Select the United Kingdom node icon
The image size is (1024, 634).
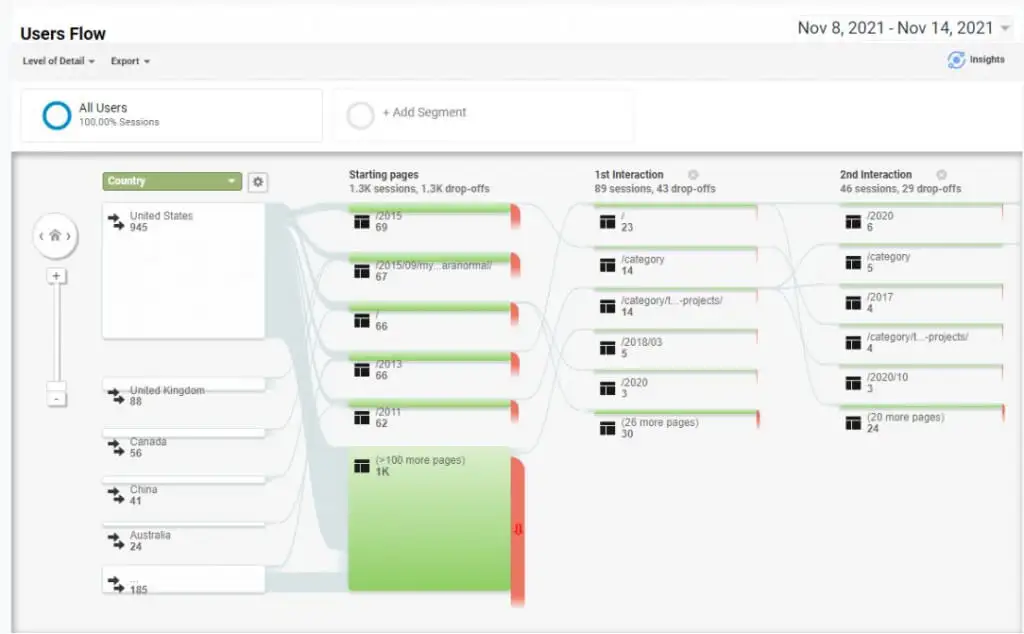[116, 396]
